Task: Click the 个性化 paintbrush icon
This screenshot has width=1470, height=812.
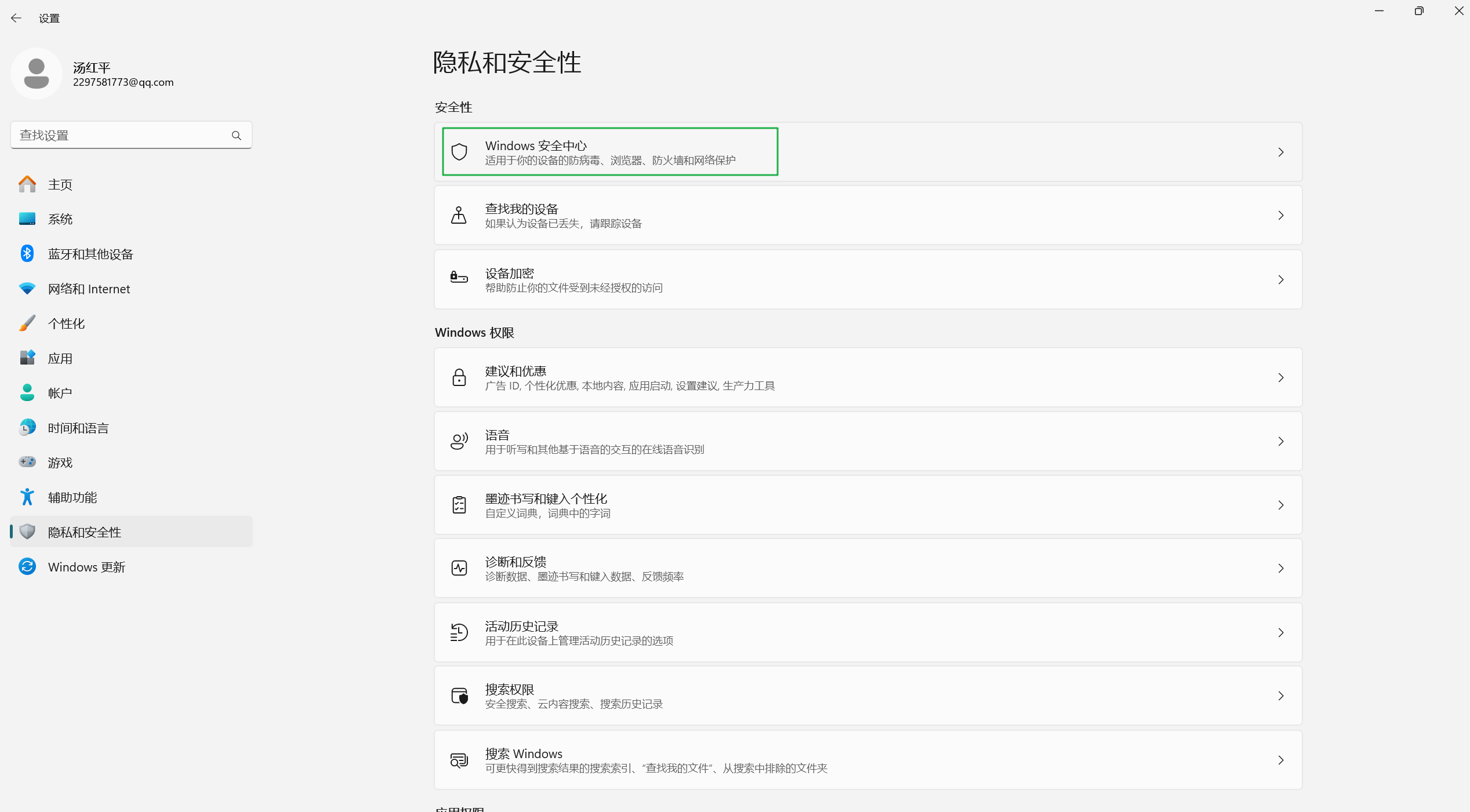Action: coord(27,323)
